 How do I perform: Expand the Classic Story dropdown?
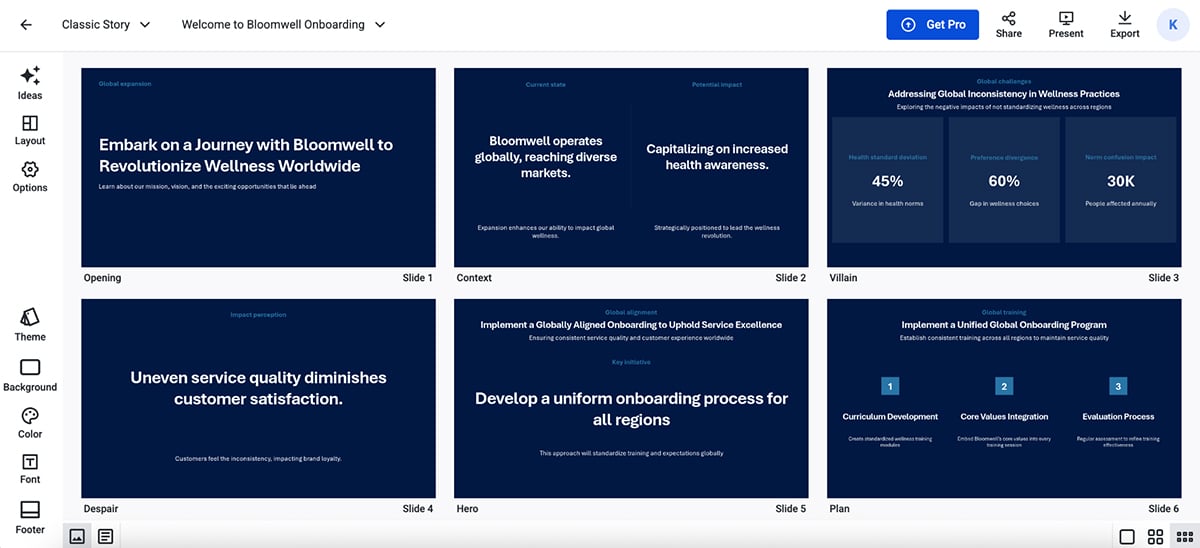(x=106, y=25)
